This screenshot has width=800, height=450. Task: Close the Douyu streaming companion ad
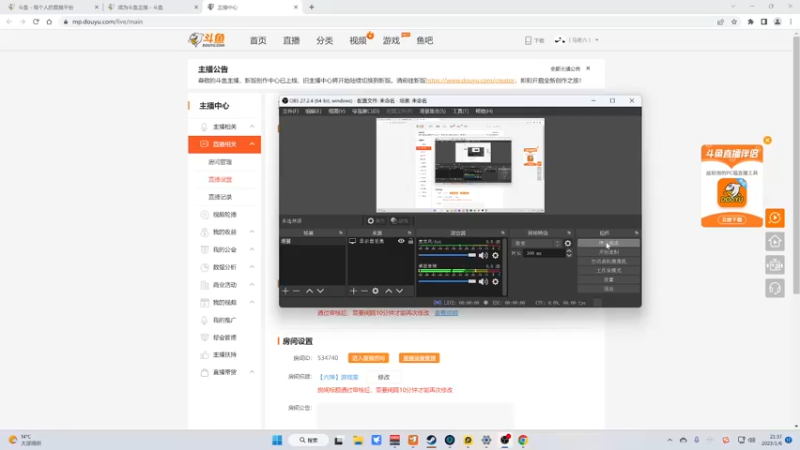[767, 140]
